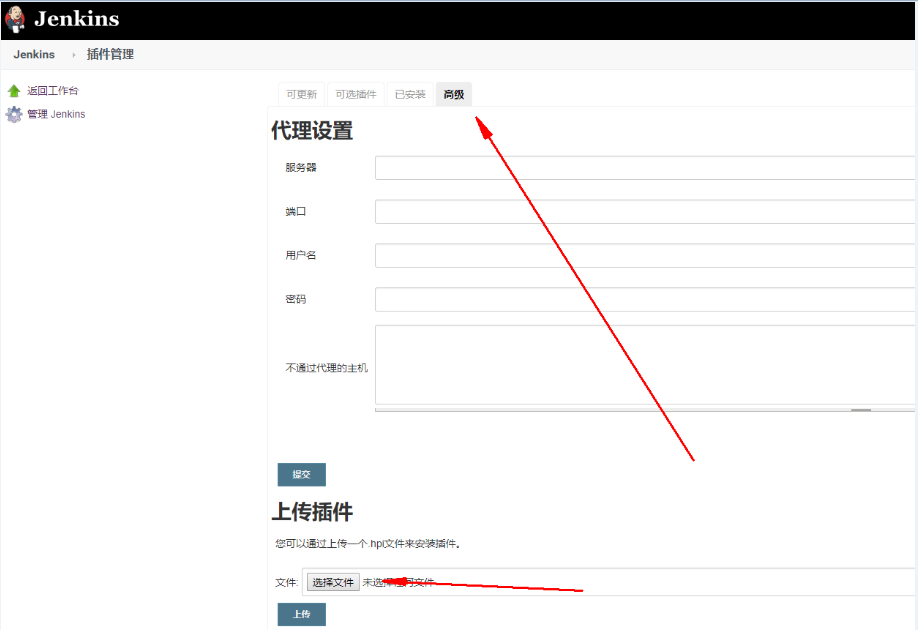Click the .hpi upload description text

coord(368,544)
